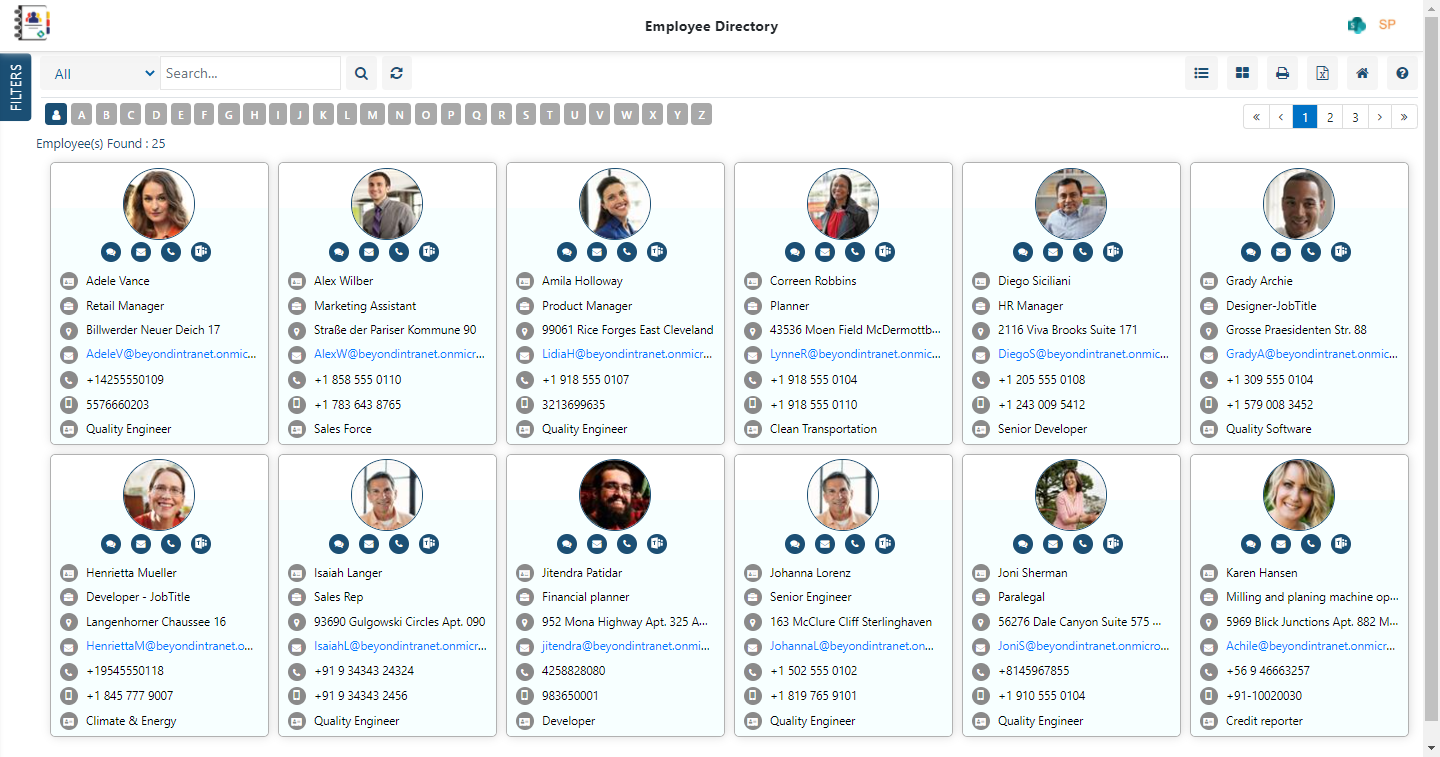Screen dimensions: 1440x757
Task: Open Microsoft Teams for Diego Siciliani
Action: coord(1112,252)
